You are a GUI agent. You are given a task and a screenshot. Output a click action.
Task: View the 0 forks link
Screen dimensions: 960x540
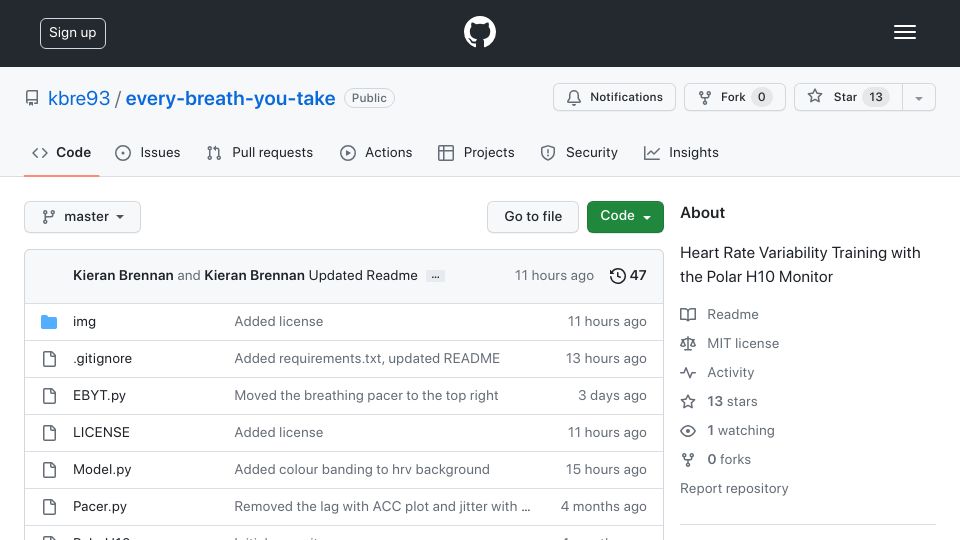click(729, 459)
